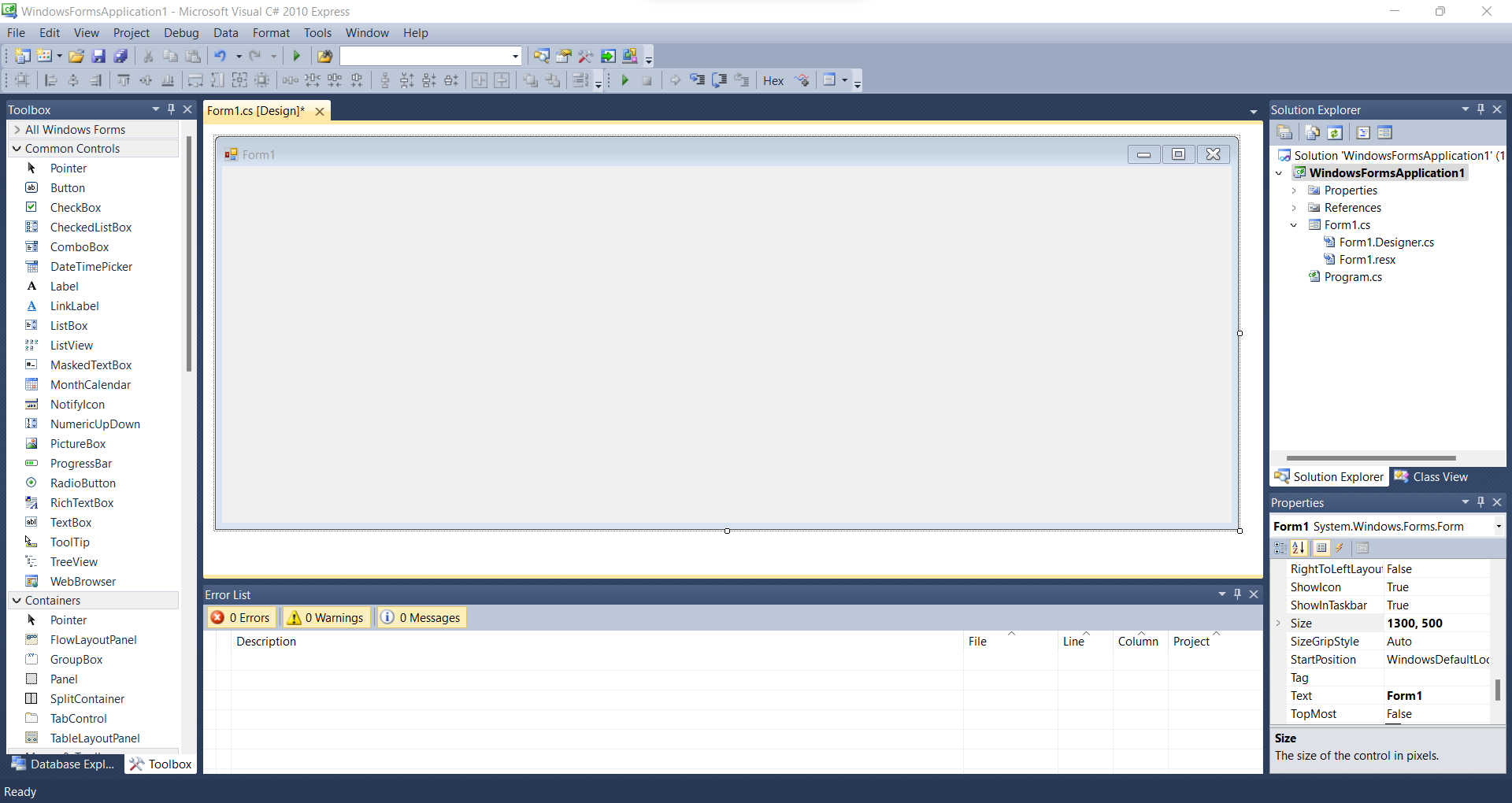
Task: Click the Align Tops layout icon
Action: 124,80
